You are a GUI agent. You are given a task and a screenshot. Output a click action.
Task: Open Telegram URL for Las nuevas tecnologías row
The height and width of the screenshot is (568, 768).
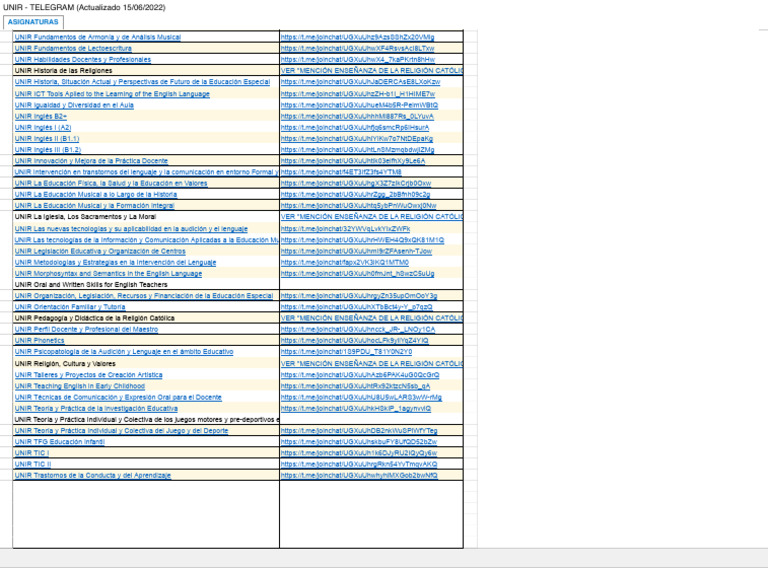pyautogui.click(x=345, y=229)
